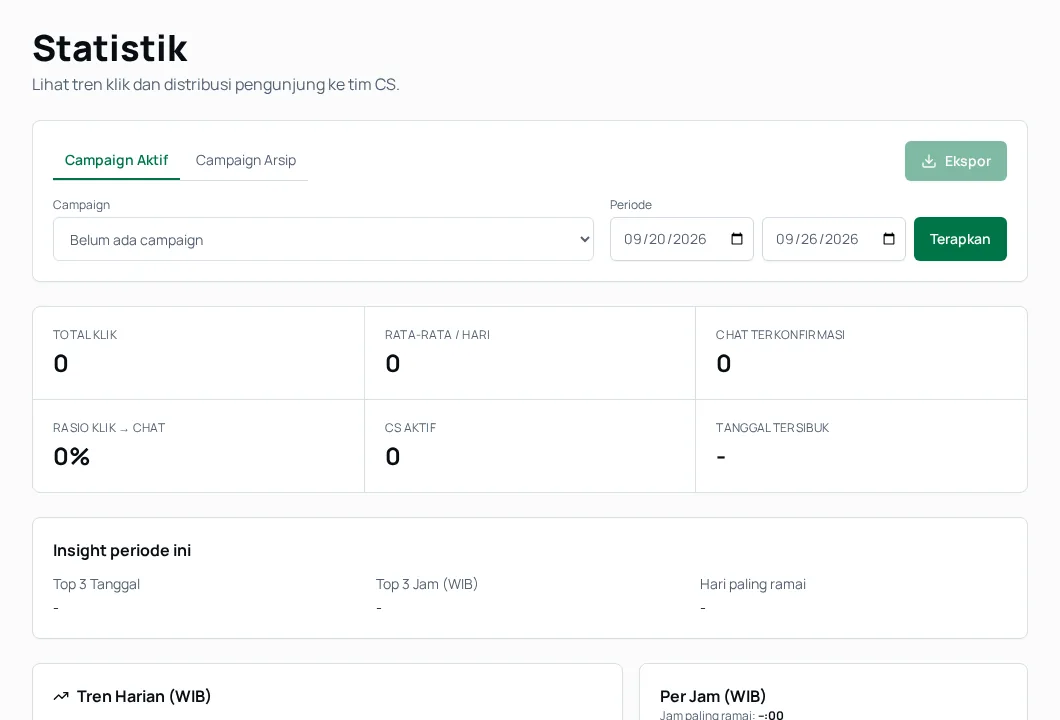Click the start date field 09/20/2026
Viewport: 1060px width, 720px height.
coord(681,239)
